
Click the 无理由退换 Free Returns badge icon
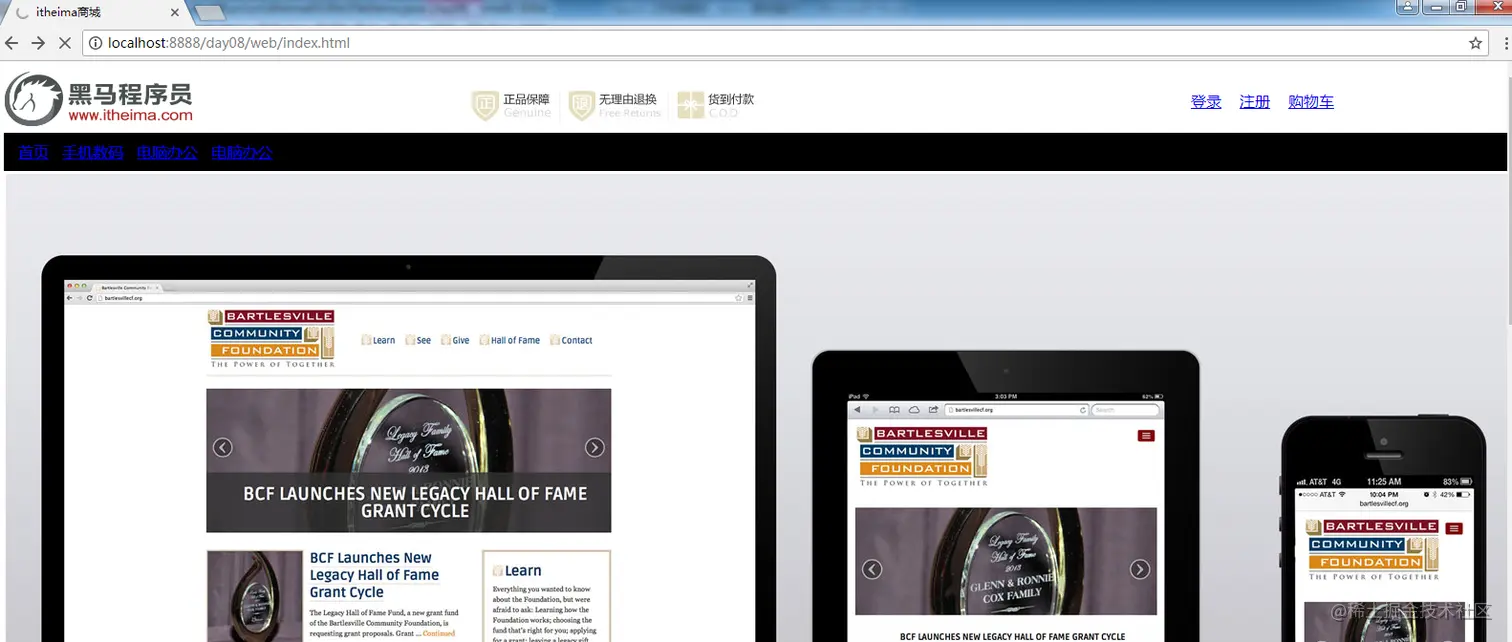pyautogui.click(x=582, y=105)
